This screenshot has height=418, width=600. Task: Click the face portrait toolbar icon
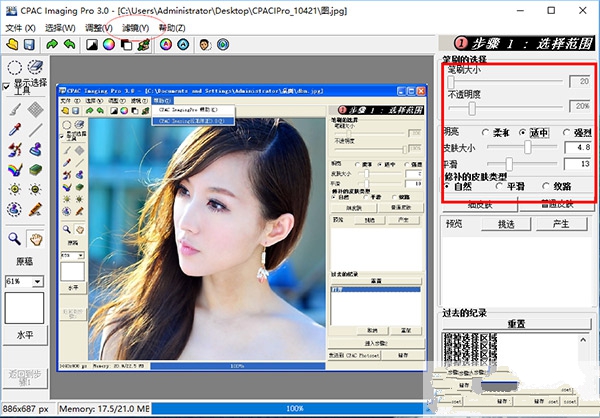pyautogui.click(x=205, y=45)
